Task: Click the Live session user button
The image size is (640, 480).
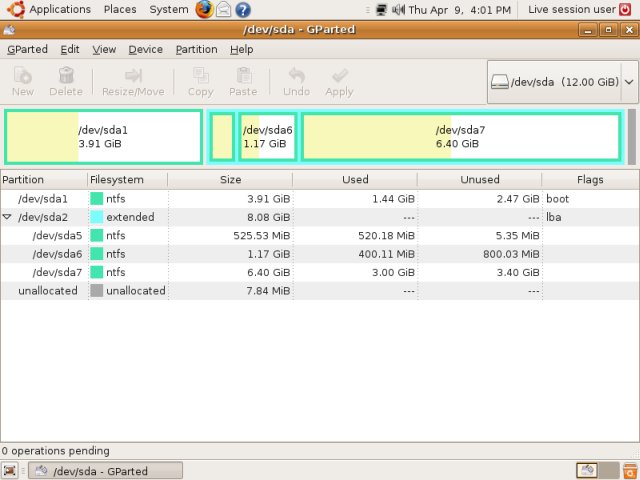Action: point(571,9)
